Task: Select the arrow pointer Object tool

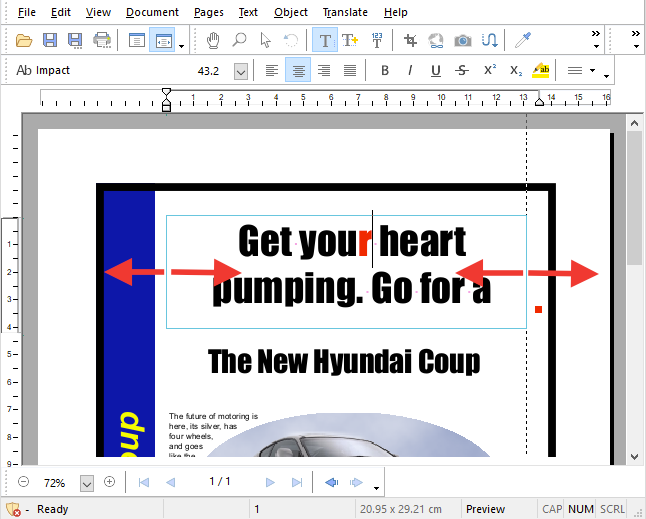Action: [x=266, y=40]
